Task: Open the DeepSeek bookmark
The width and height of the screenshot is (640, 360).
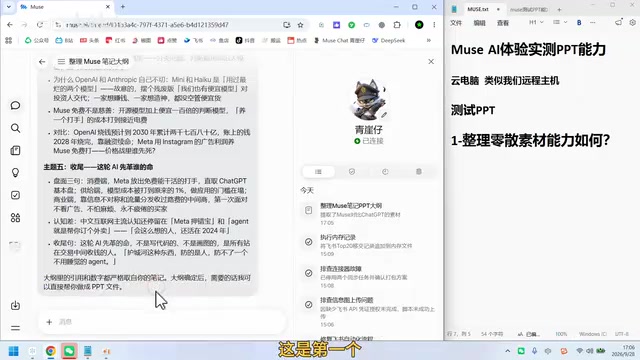Action: (389, 40)
